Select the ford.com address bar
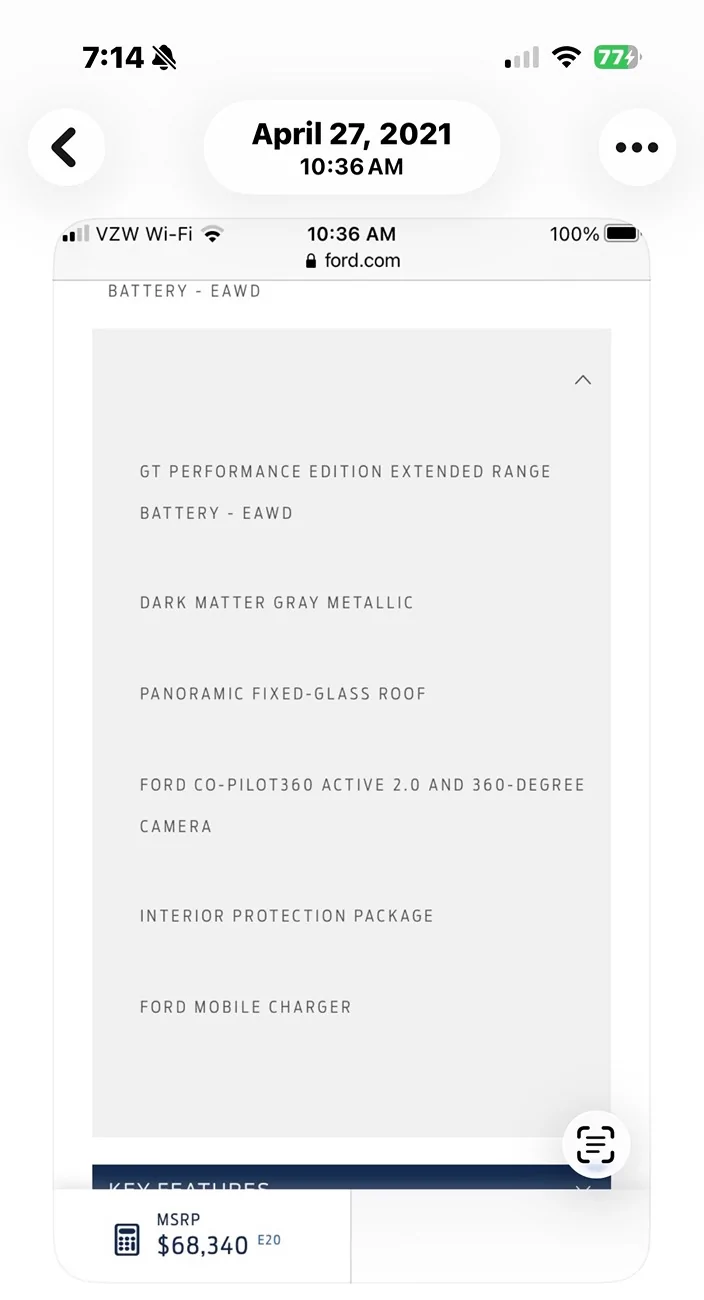Viewport: 704px width, 1300px height. coord(352,261)
